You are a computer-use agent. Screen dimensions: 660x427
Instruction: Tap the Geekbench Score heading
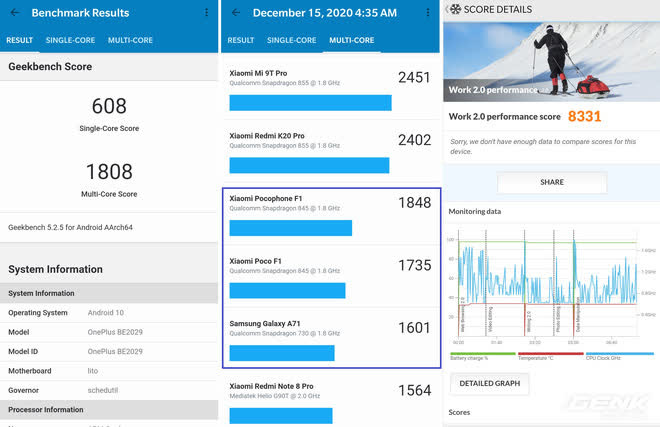(50, 67)
